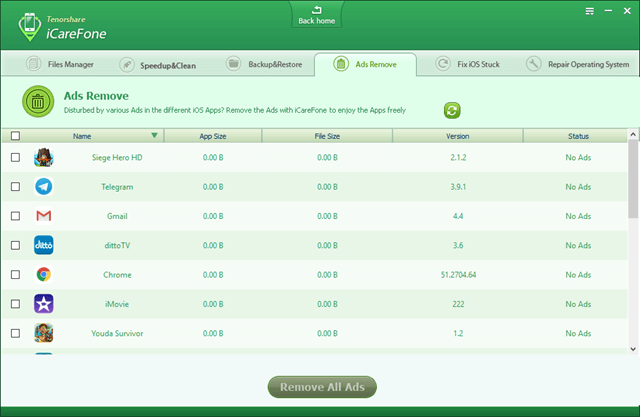Click the Siege Hero HD app icon
The image size is (640, 417).
pyautogui.click(x=44, y=157)
